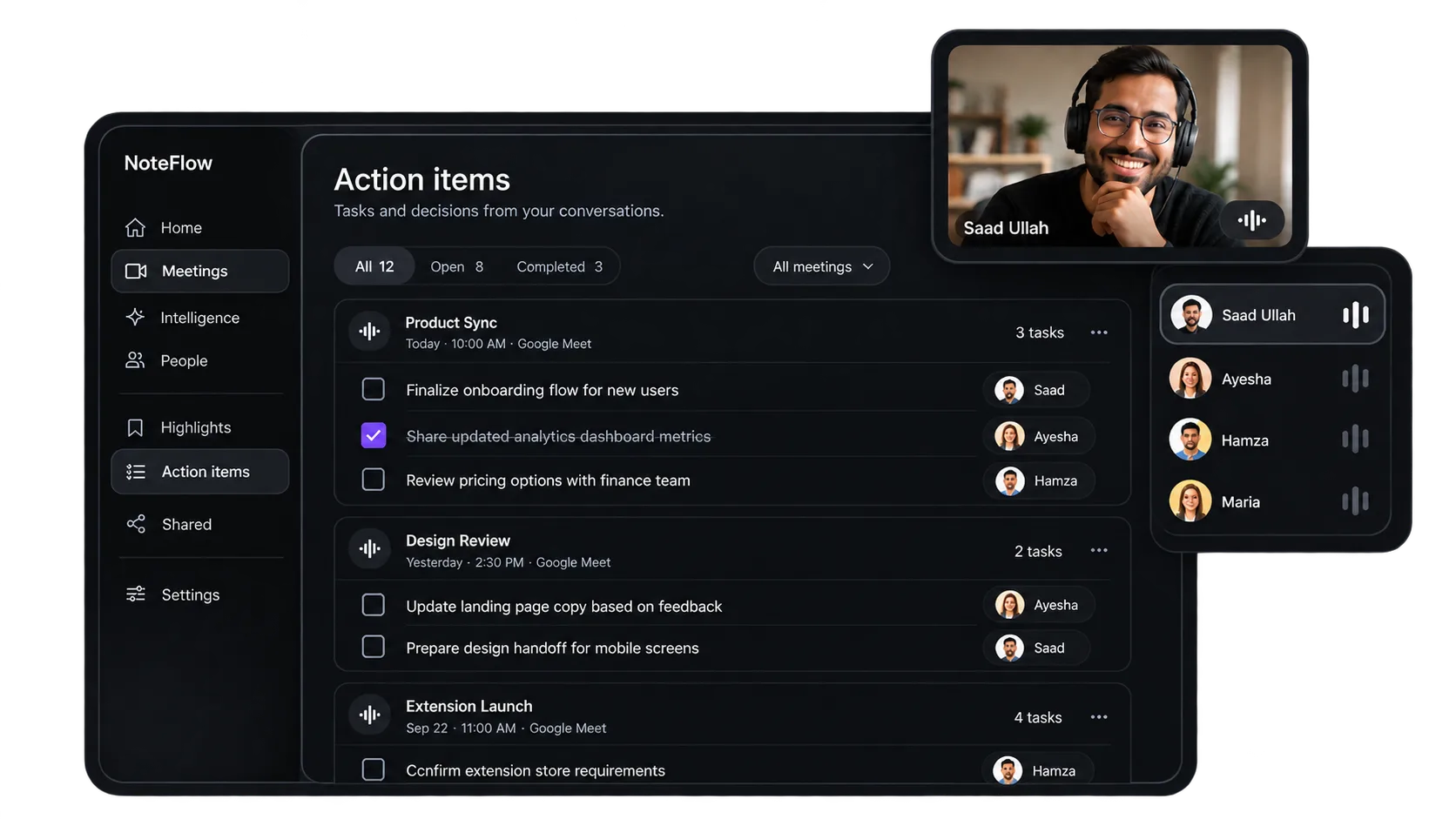Open the People section icon
1456x819 pixels.
[135, 360]
